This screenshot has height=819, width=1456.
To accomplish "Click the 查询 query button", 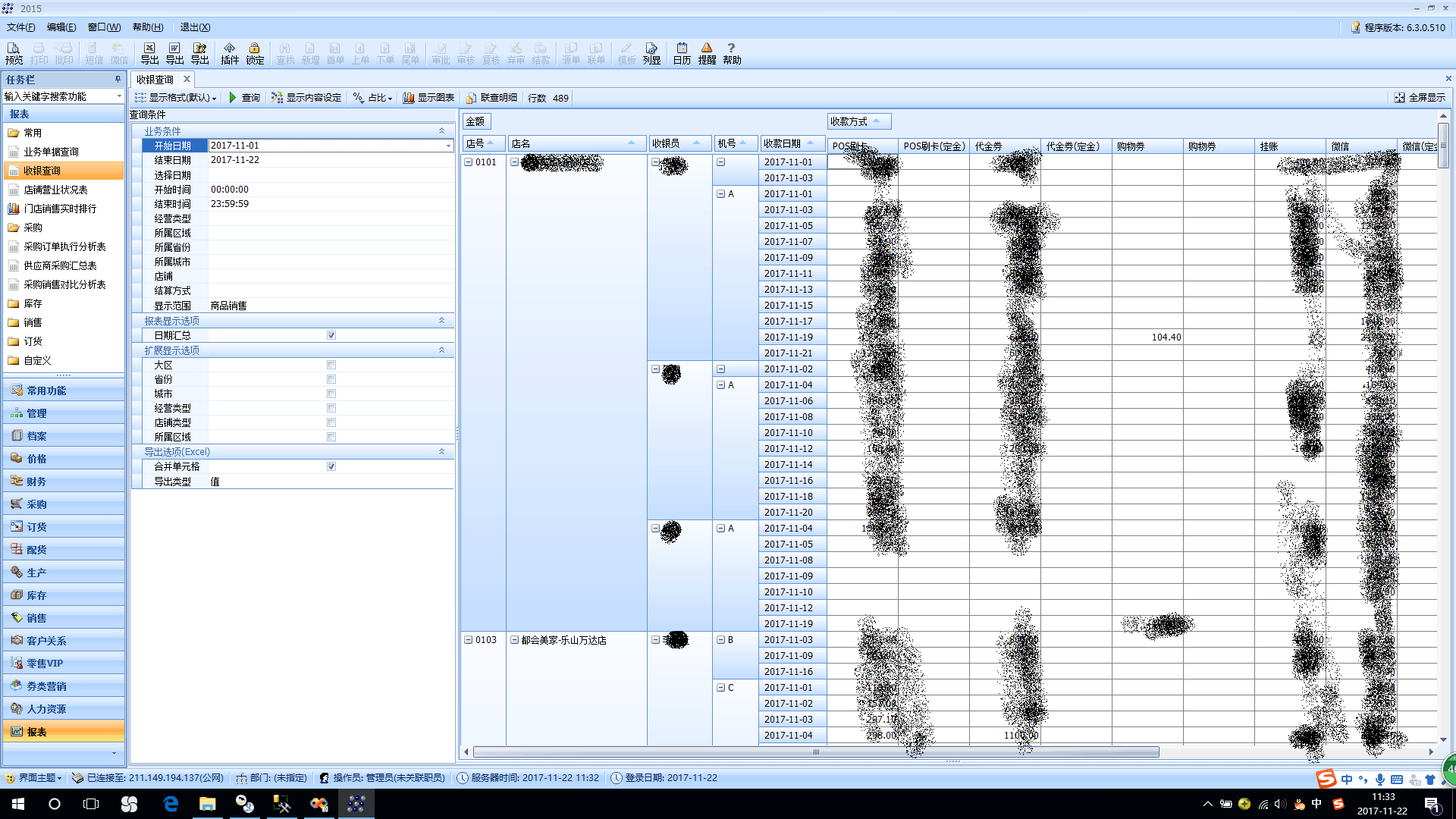I will point(244,98).
